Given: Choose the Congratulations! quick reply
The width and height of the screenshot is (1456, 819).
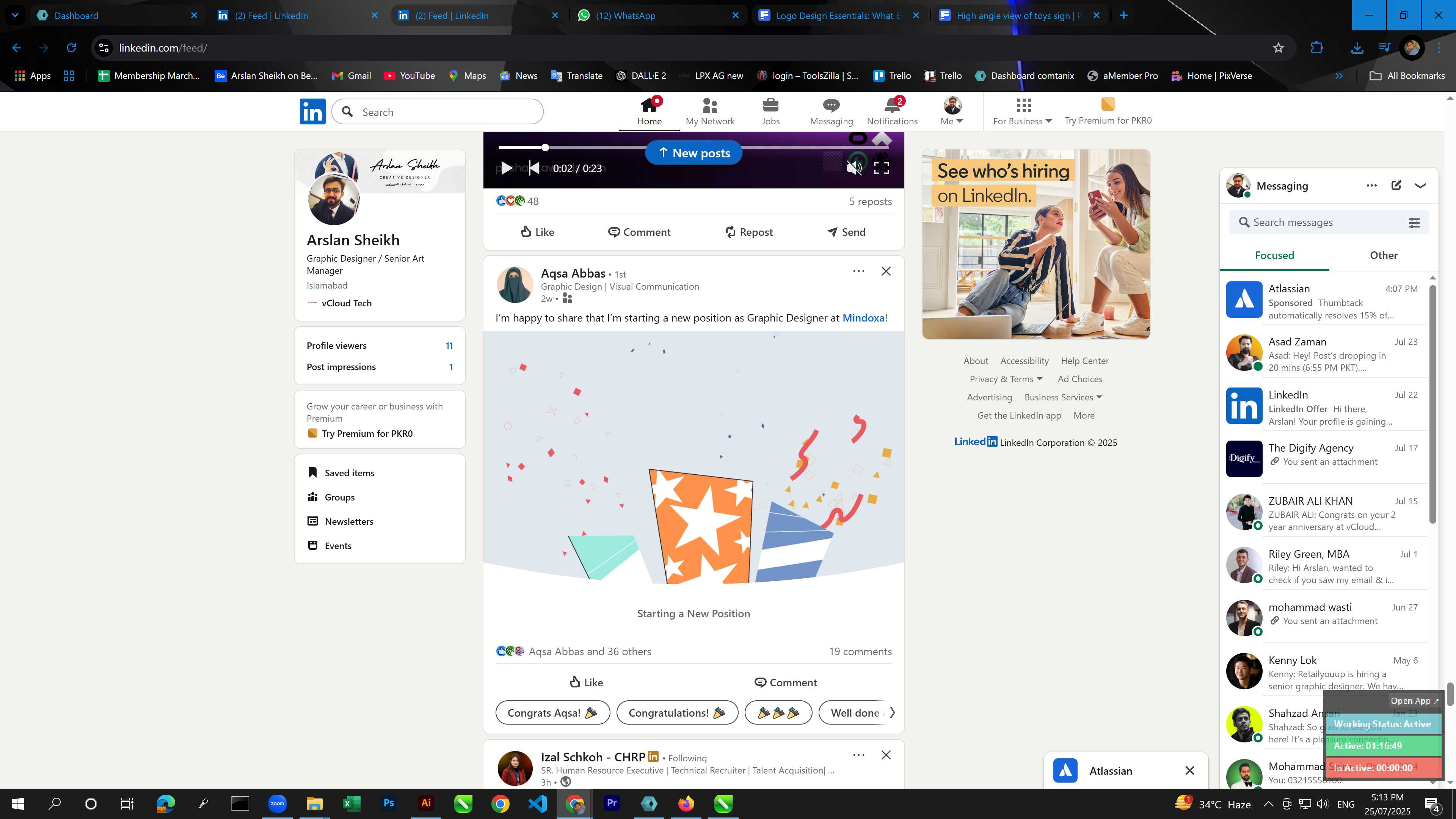Looking at the screenshot, I should tap(677, 713).
